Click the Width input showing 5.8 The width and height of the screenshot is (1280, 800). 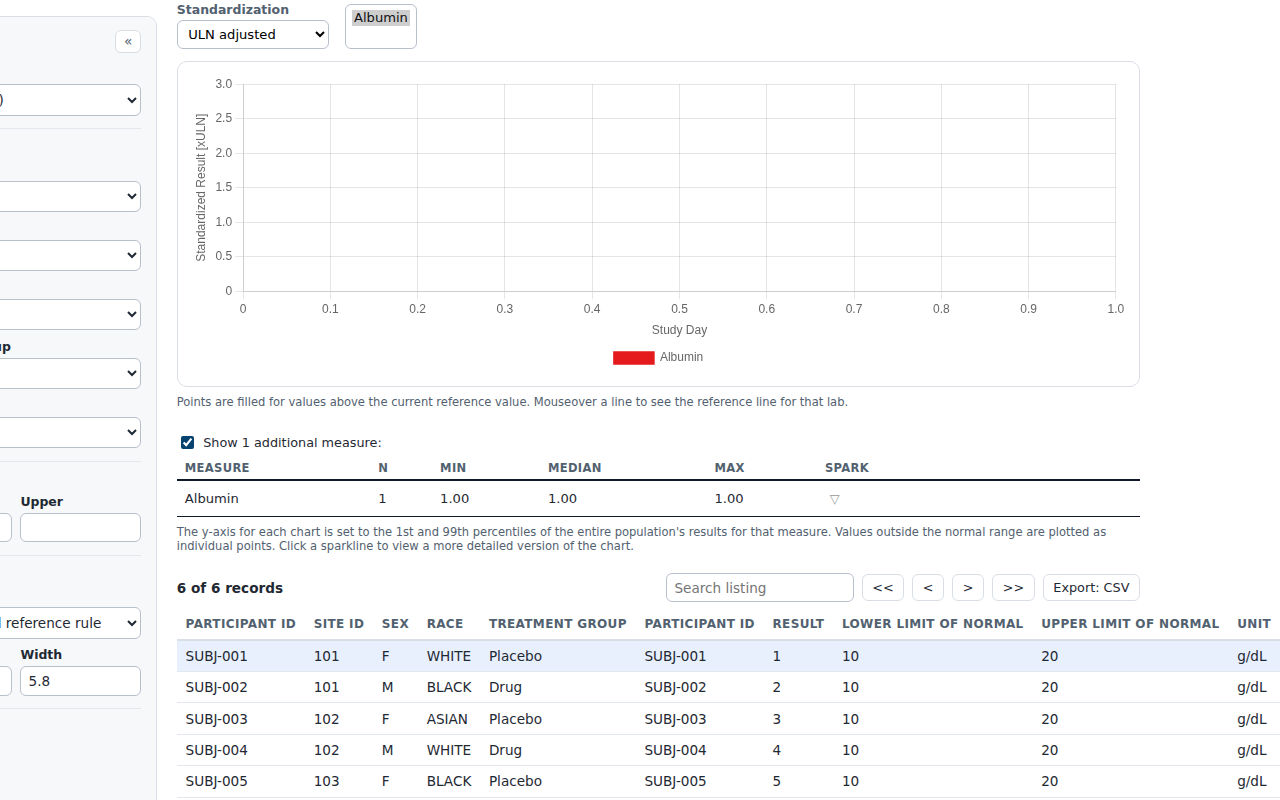coord(80,681)
